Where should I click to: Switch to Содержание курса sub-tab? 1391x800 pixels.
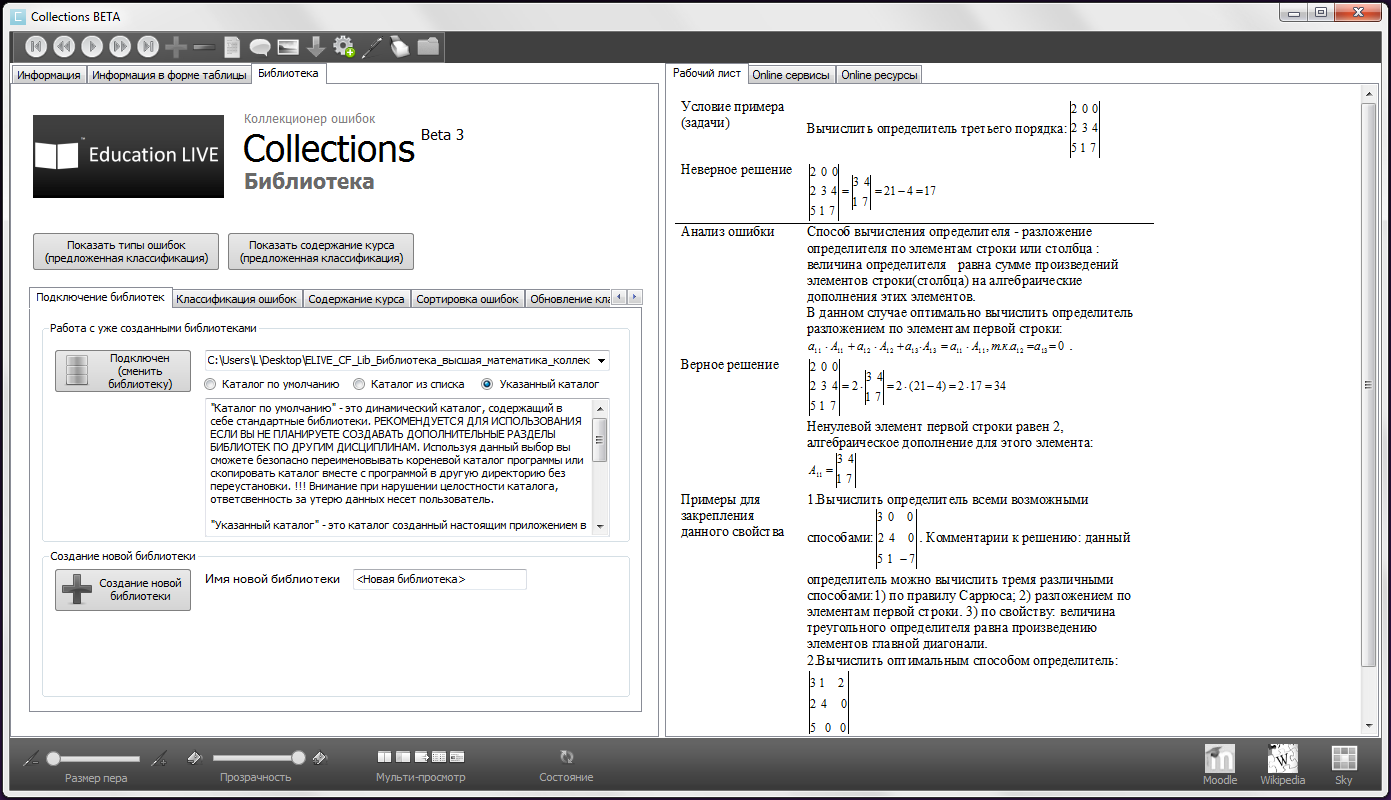click(356, 299)
